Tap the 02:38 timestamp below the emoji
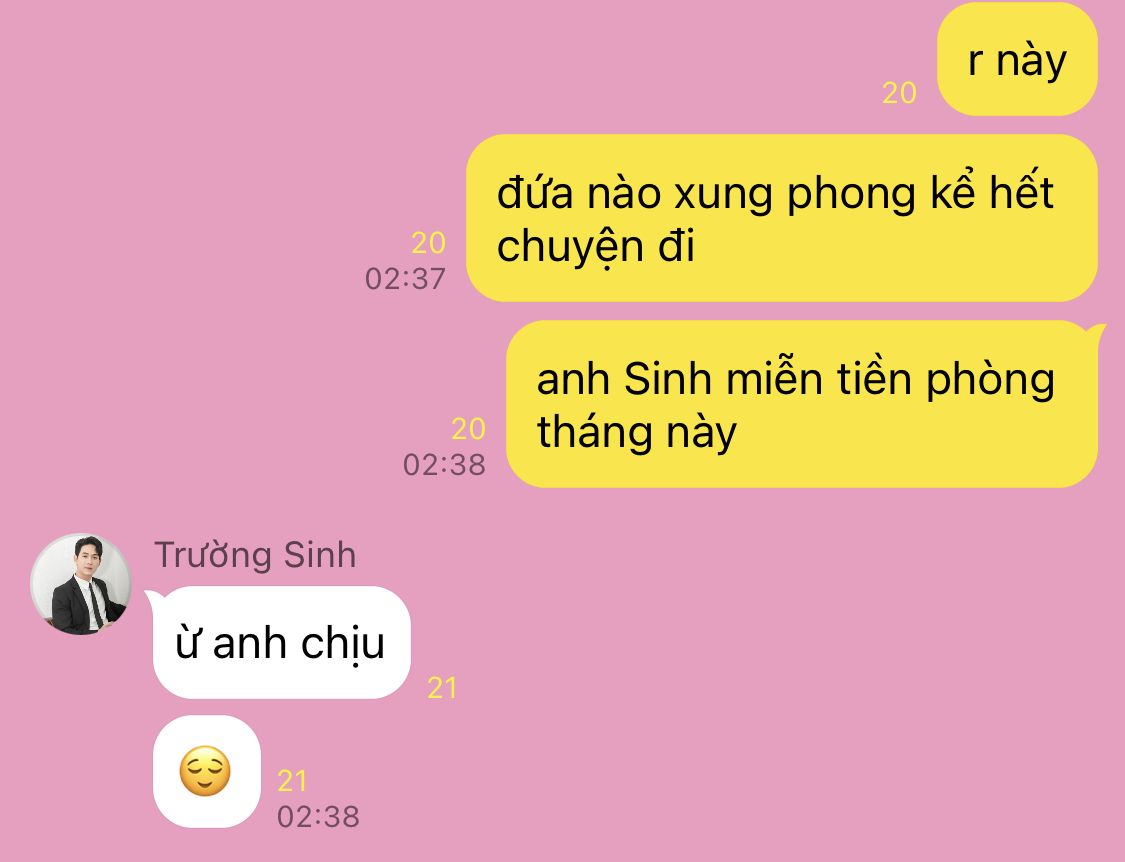1125x862 pixels. [x=319, y=816]
